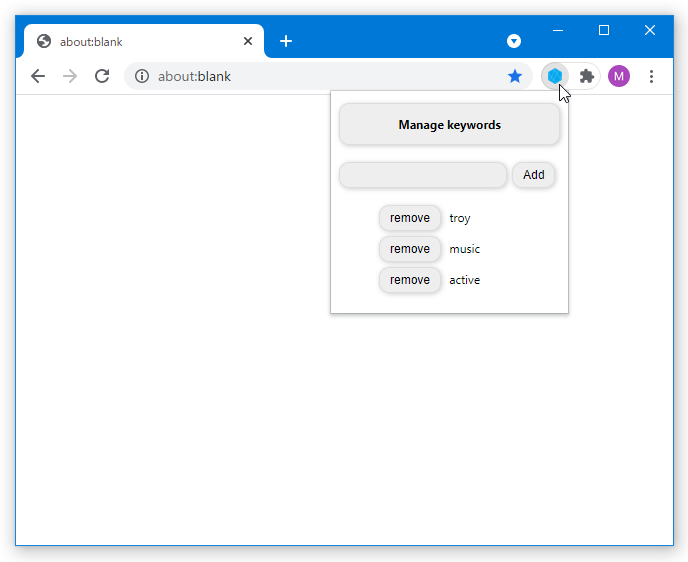Viewport: 688px width, 562px height.
Task: Click the forward navigation arrow
Action: [70, 76]
